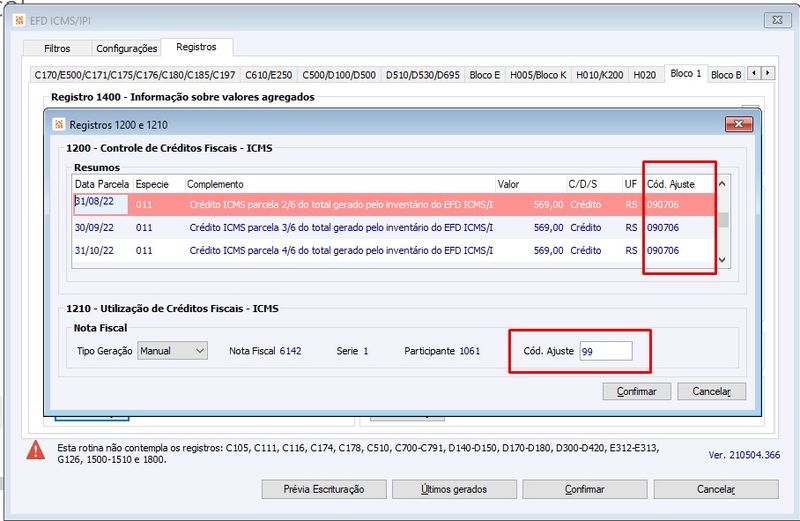Open the H005/Bloco K tab

(x=538, y=75)
